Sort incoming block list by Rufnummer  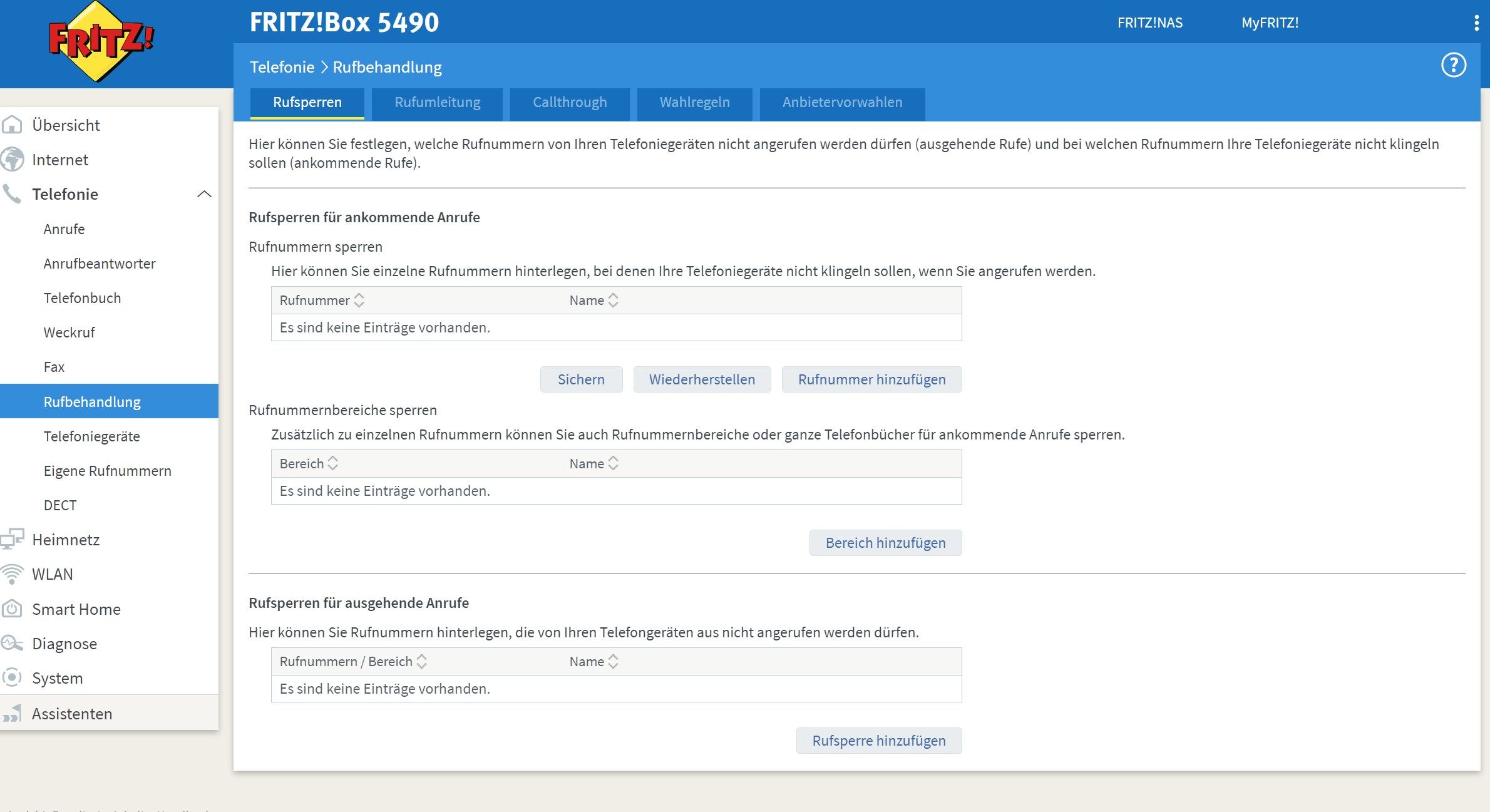(x=359, y=301)
